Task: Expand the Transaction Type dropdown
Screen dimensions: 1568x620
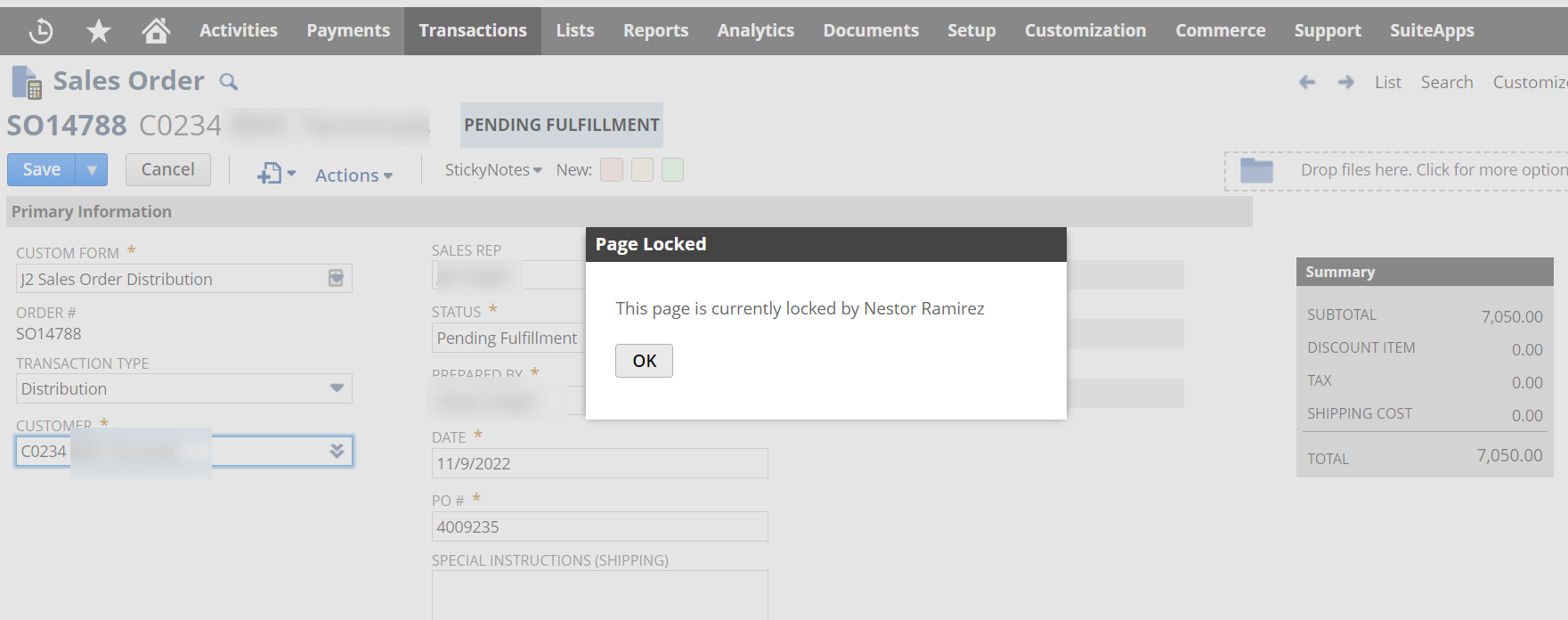Action: [337, 388]
